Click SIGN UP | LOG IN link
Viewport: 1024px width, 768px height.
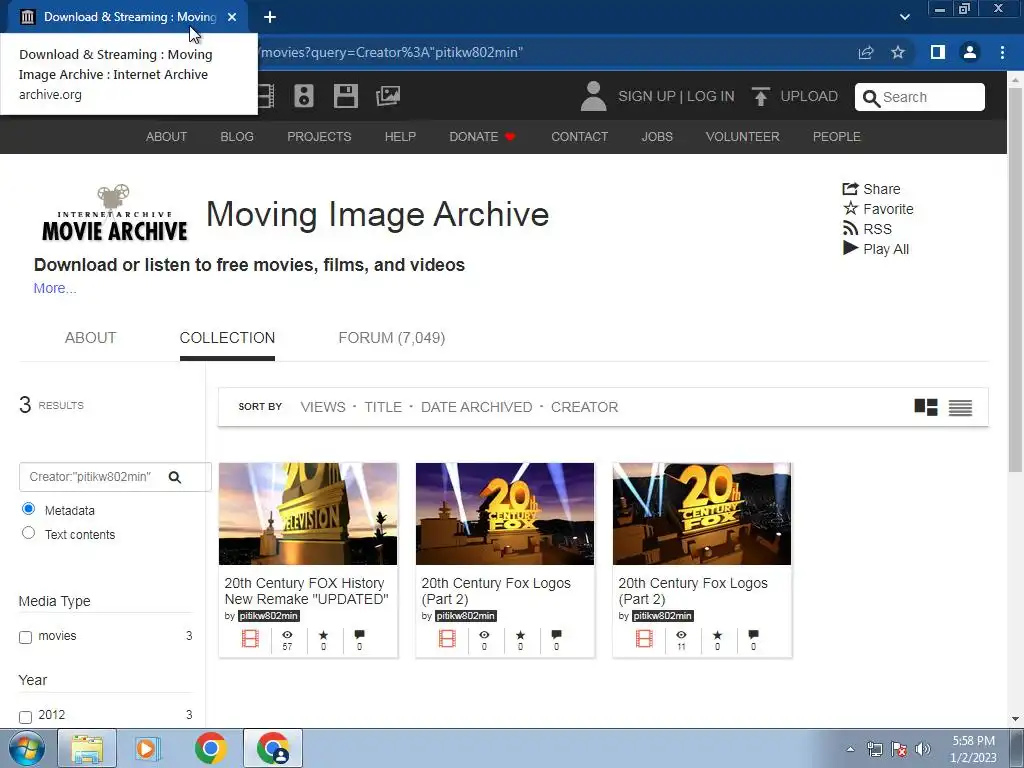coord(676,96)
